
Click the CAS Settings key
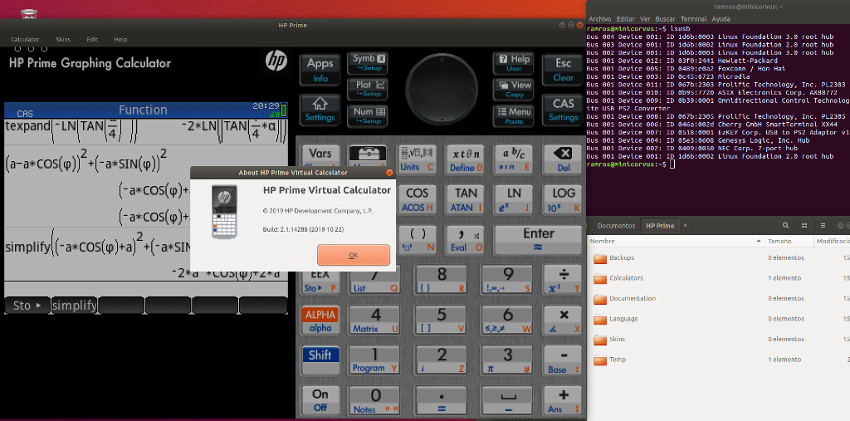click(563, 110)
